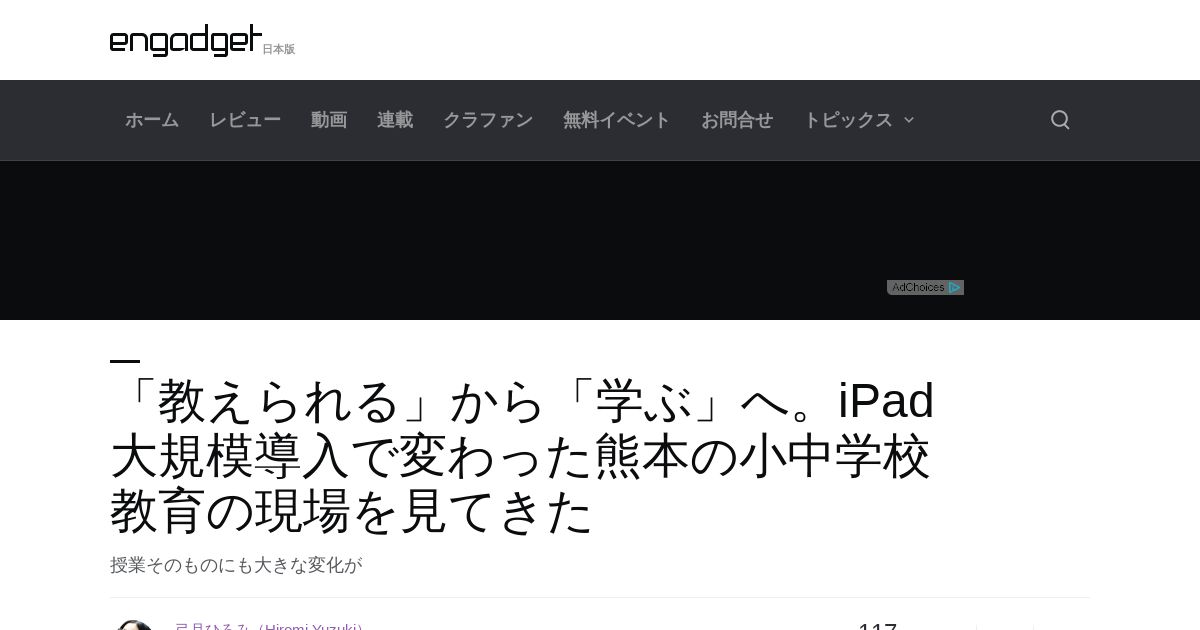Select the 動画 menu item

coord(329,120)
